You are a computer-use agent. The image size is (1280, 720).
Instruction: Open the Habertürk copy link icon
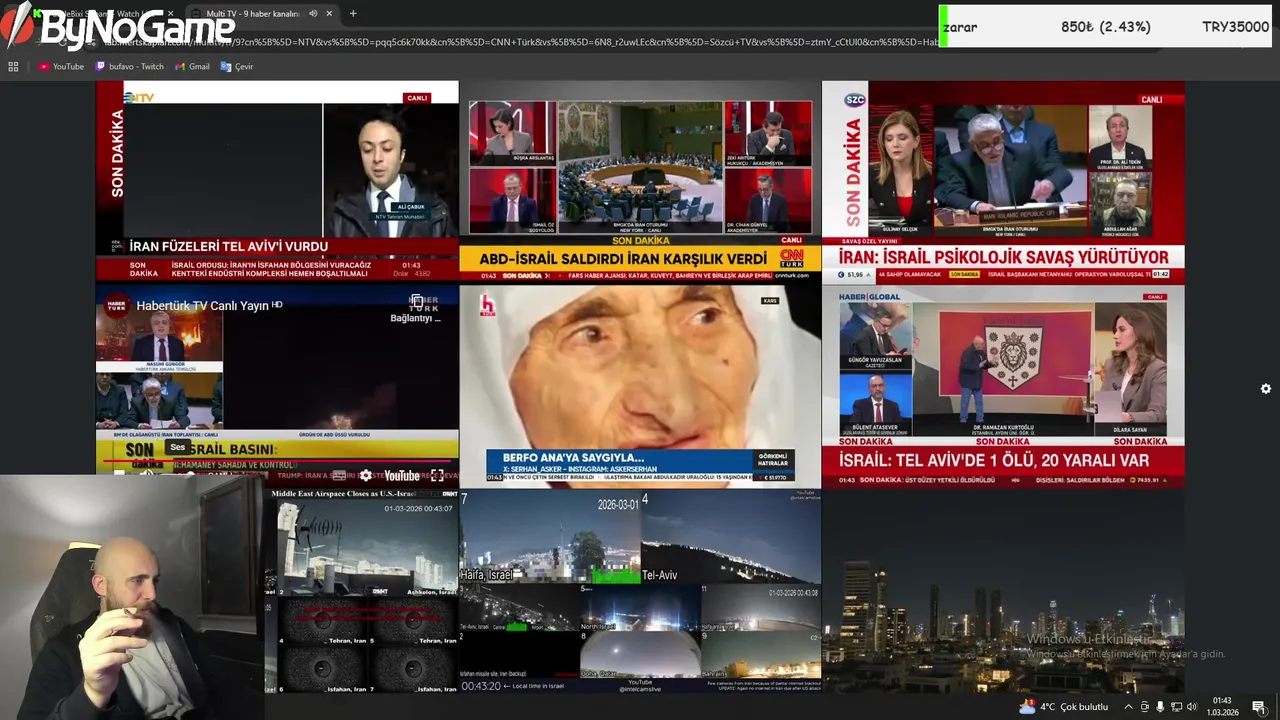pyautogui.click(x=416, y=301)
